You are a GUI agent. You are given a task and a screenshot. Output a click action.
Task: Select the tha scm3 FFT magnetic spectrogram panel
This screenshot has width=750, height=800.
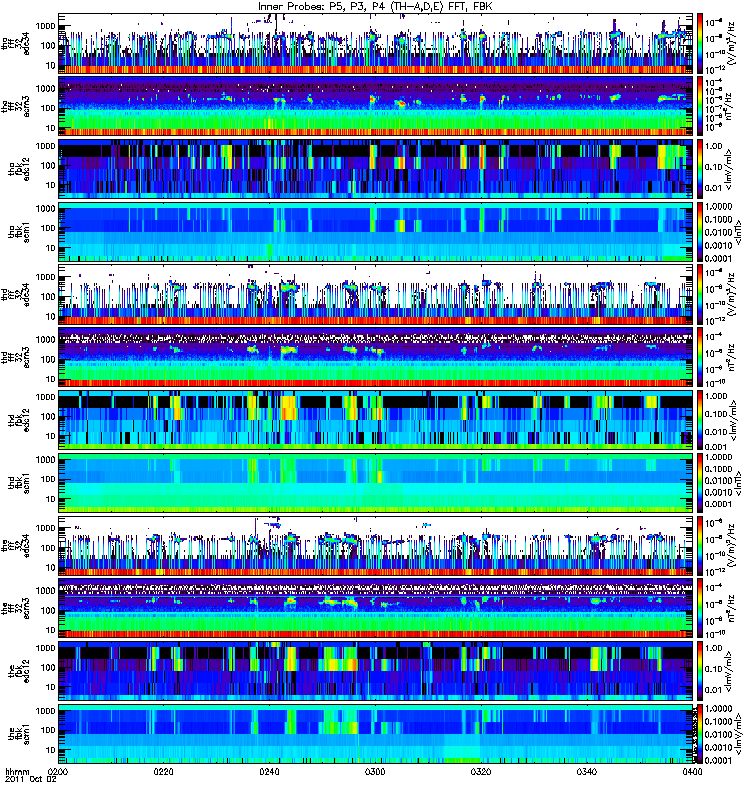tap(375, 107)
